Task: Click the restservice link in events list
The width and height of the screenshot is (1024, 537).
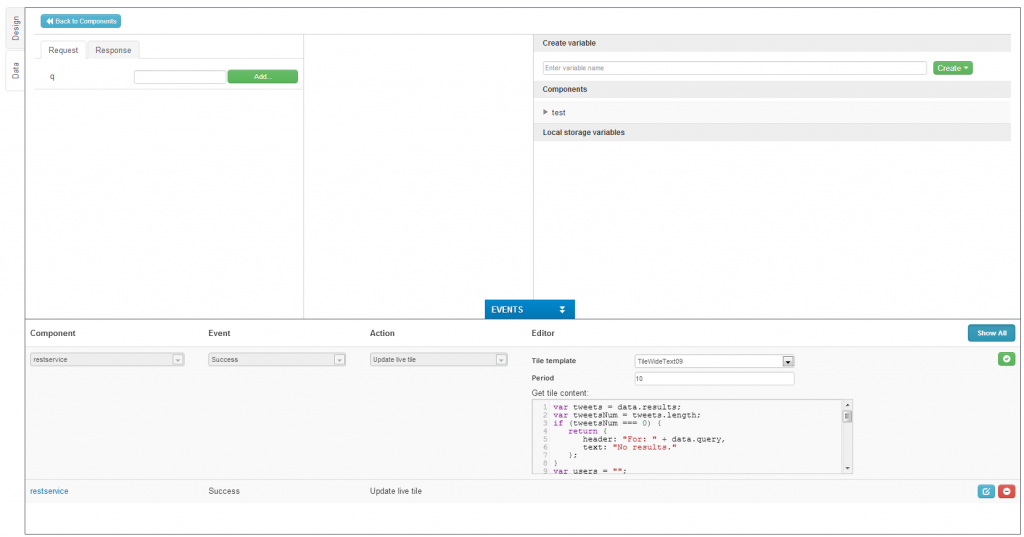Action: click(x=49, y=491)
